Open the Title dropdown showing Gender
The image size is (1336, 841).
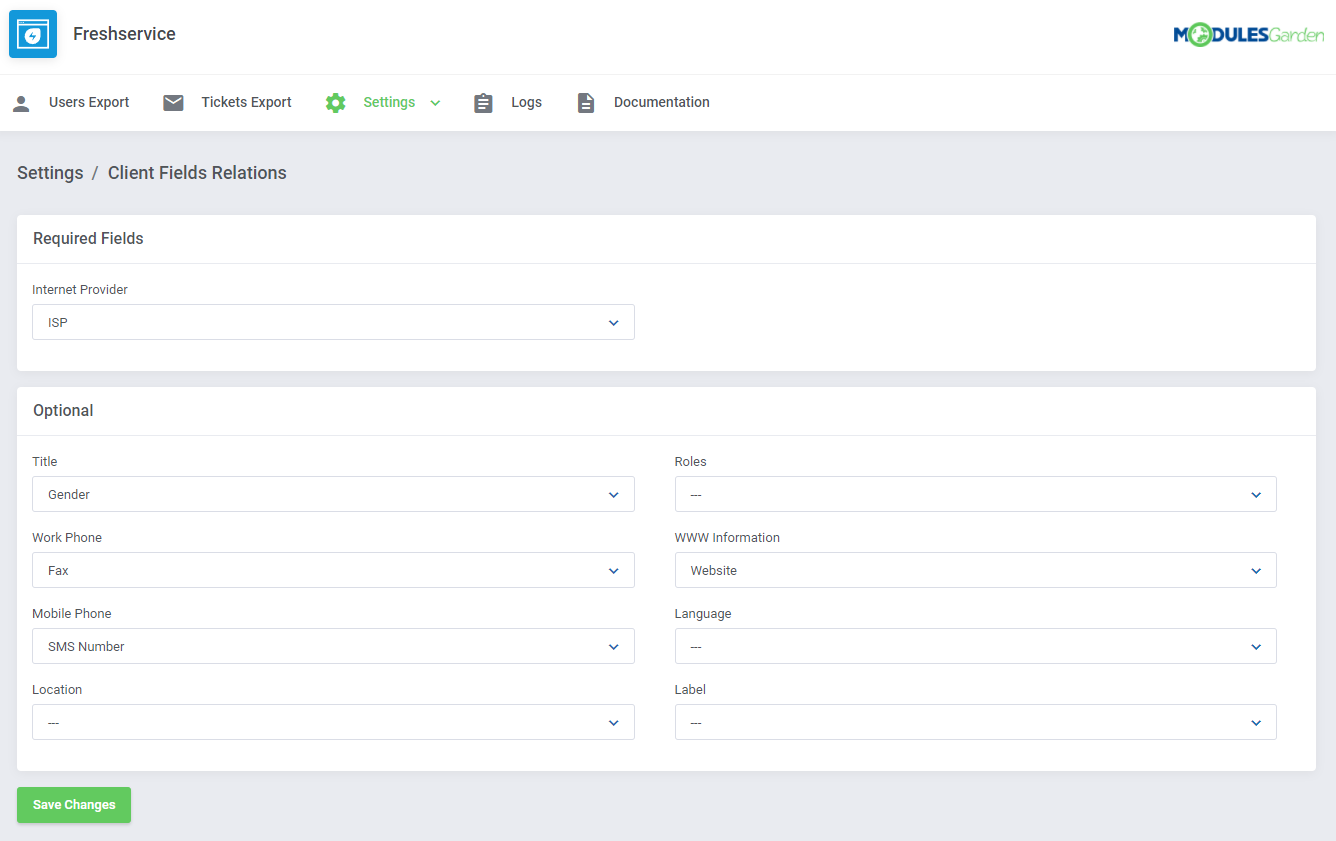click(x=333, y=494)
